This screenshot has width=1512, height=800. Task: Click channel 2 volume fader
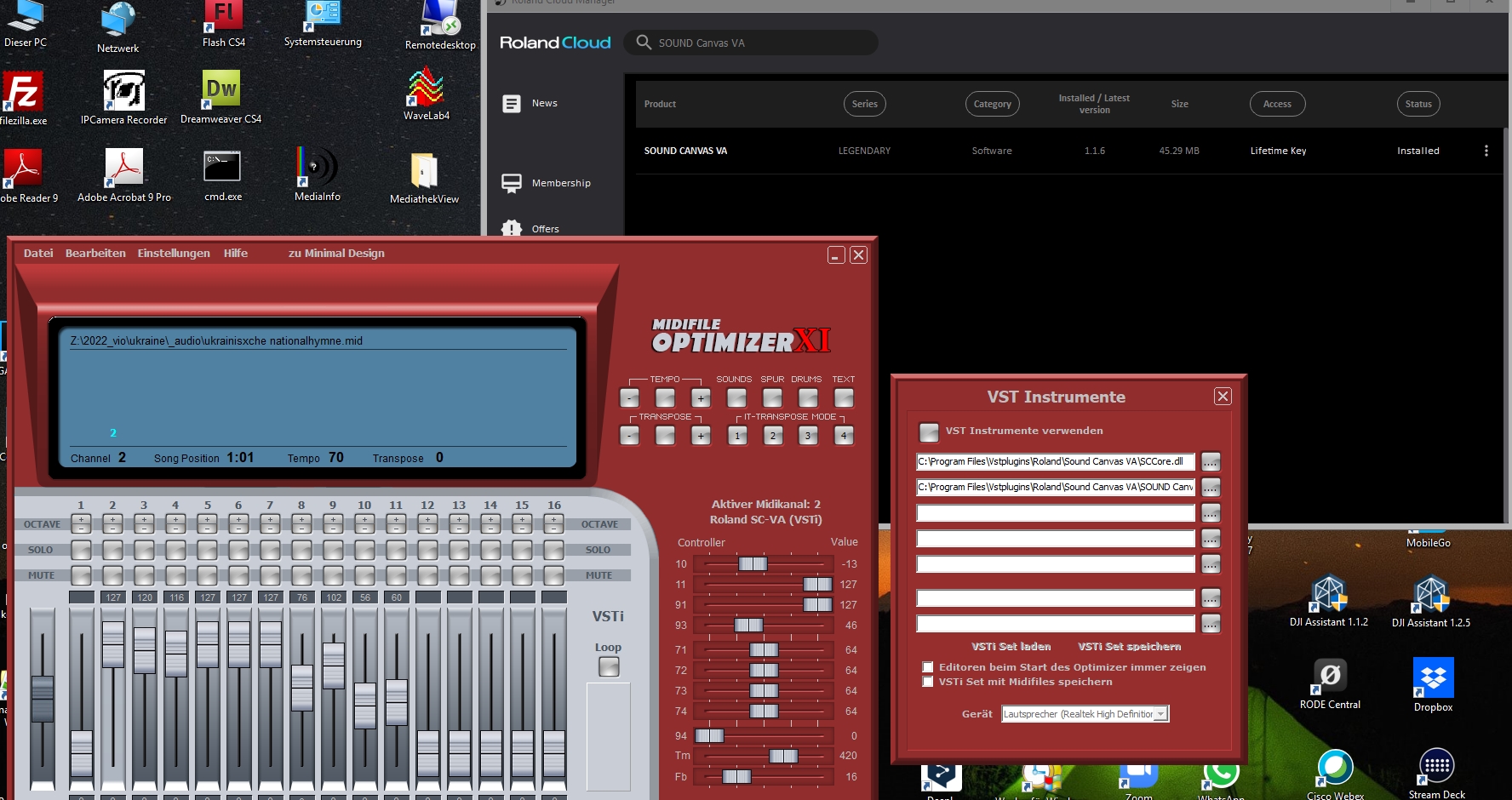click(x=113, y=644)
